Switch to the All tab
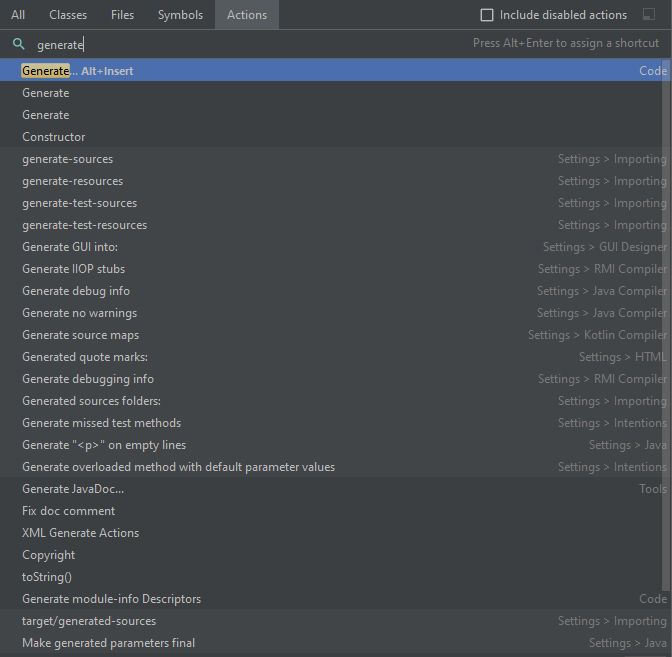672x657 pixels. click(18, 15)
